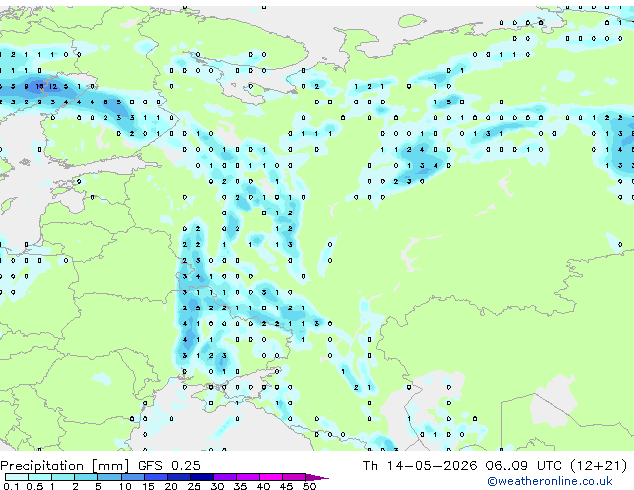Click the legend scale label '35'
The image size is (634, 490).
tap(241, 486)
